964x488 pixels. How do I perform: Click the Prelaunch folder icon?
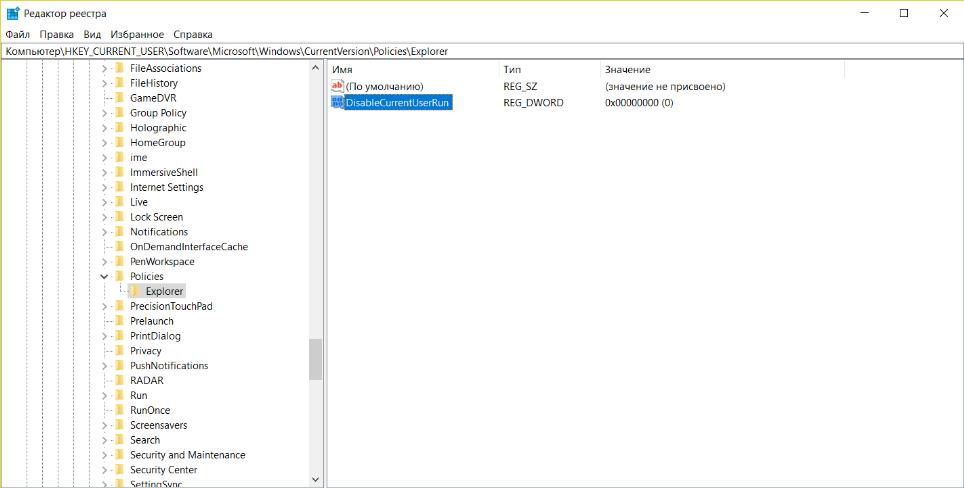120,321
